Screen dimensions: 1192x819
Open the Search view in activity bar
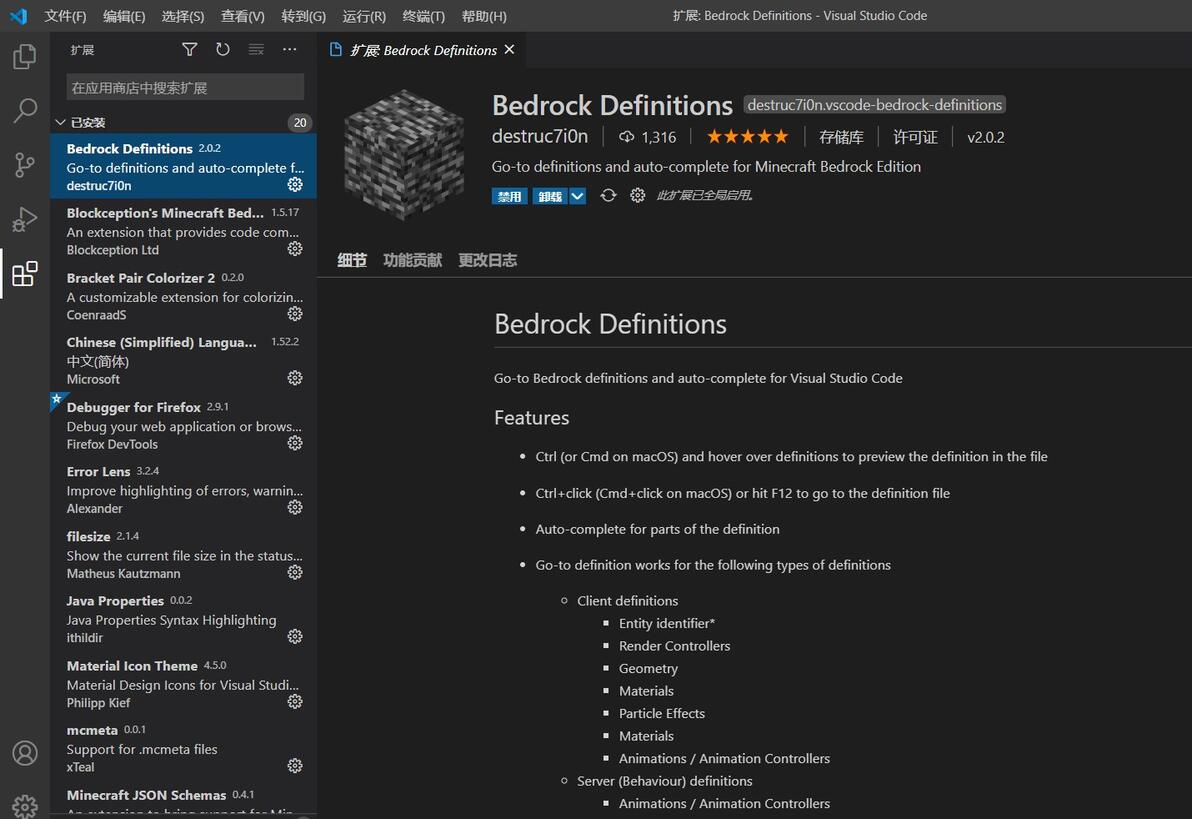25,110
